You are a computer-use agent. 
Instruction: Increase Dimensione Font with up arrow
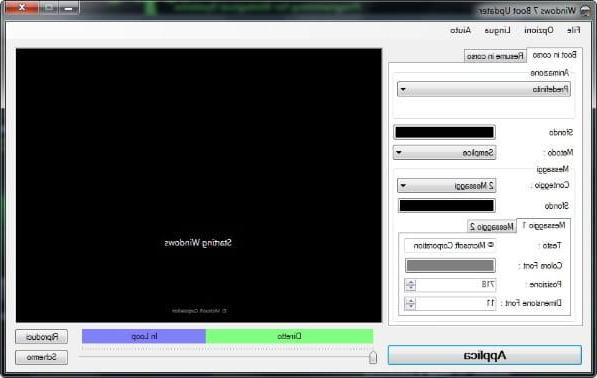(x=410, y=301)
